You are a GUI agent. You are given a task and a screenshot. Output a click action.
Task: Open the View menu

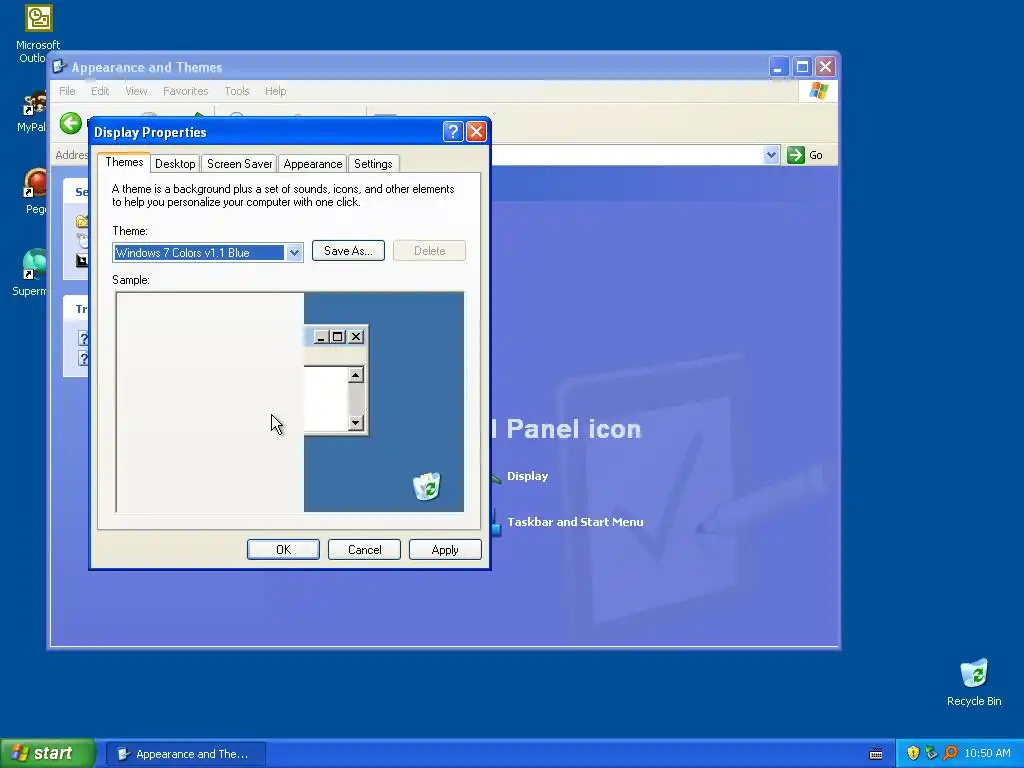coord(136,91)
